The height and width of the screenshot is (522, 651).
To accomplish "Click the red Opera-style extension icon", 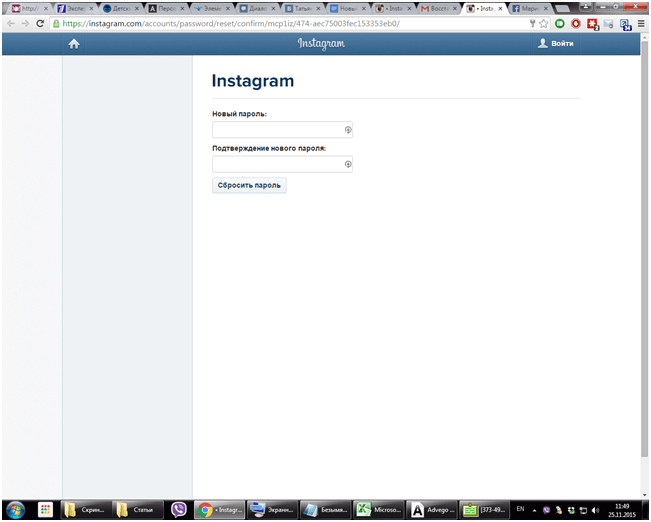I will pos(576,24).
